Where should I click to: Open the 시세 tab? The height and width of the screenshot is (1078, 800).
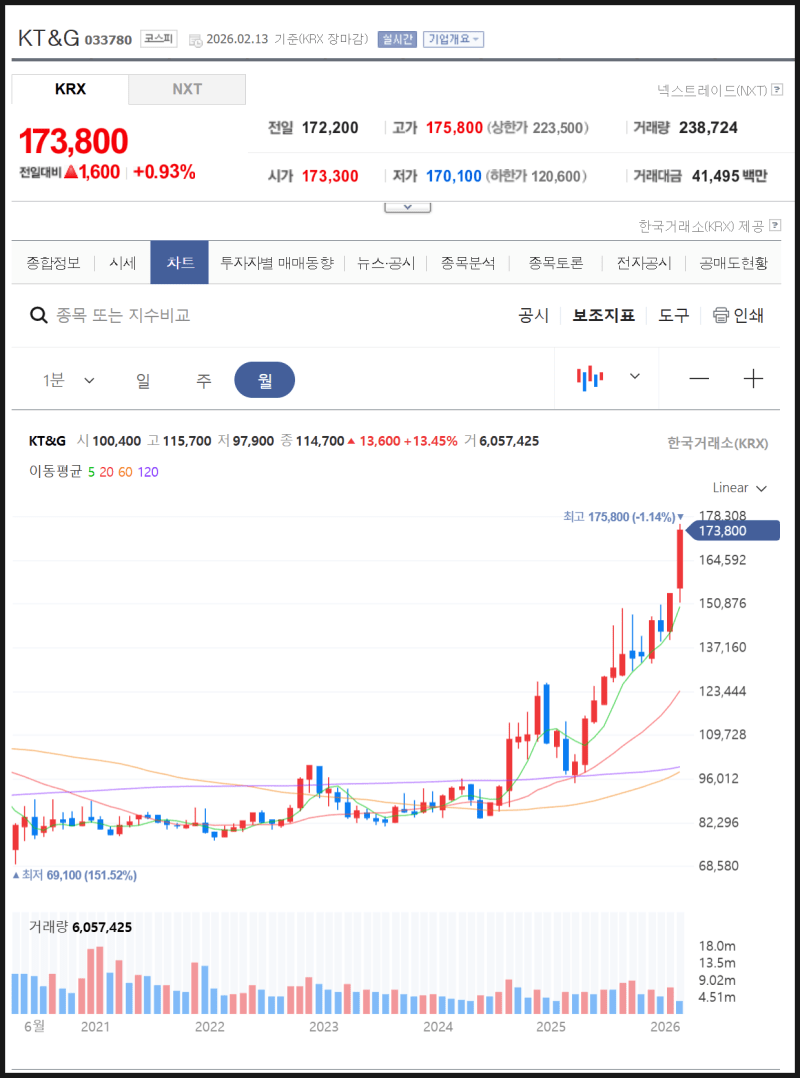click(x=122, y=263)
